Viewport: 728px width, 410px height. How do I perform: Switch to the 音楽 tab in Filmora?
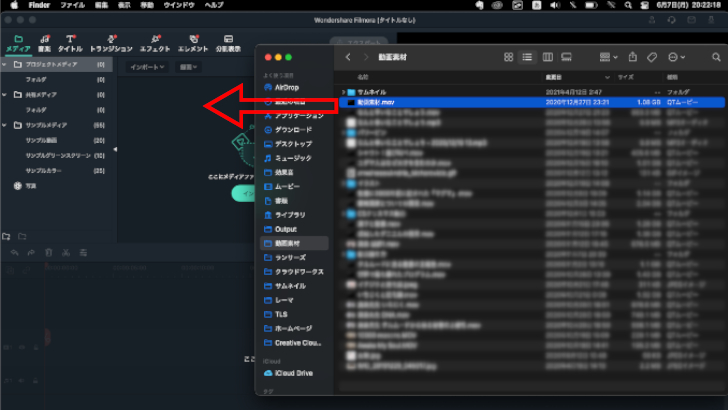45,43
